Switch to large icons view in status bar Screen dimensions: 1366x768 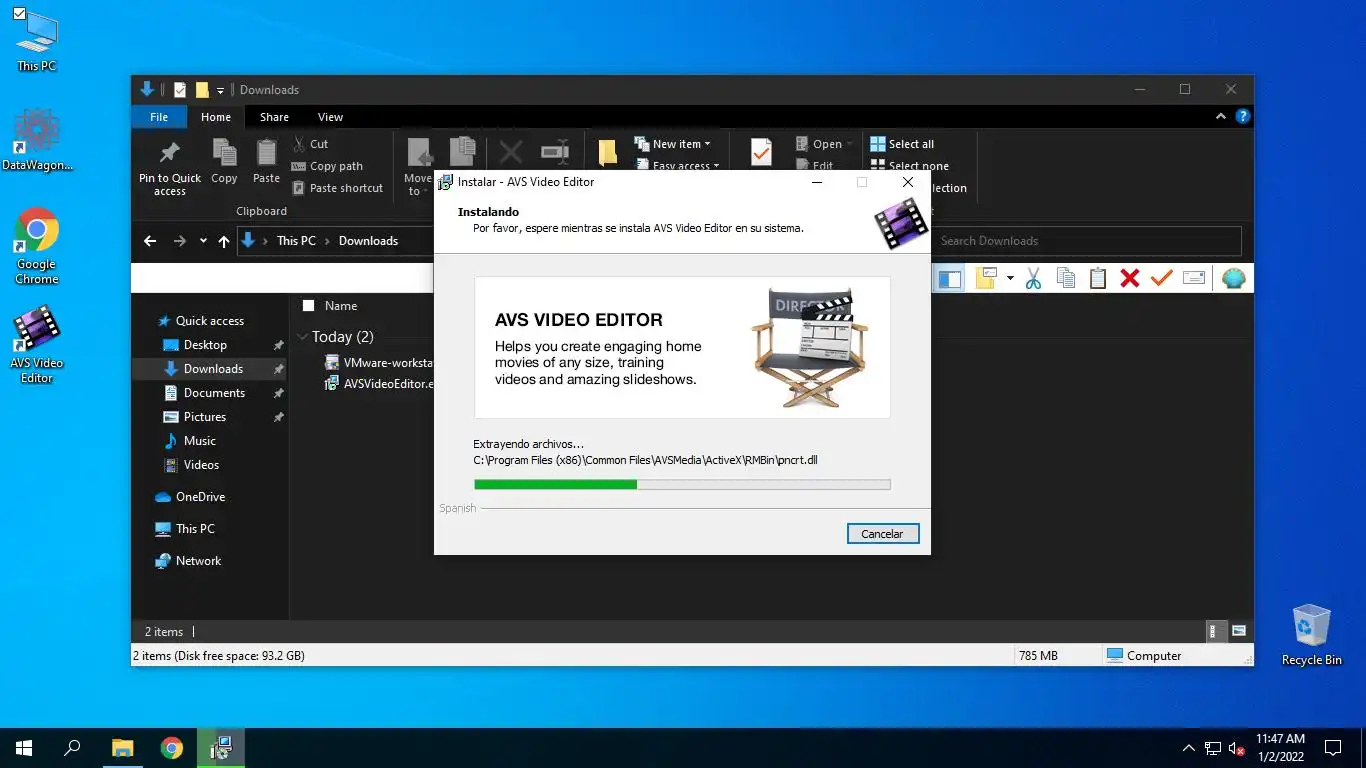click(1239, 631)
